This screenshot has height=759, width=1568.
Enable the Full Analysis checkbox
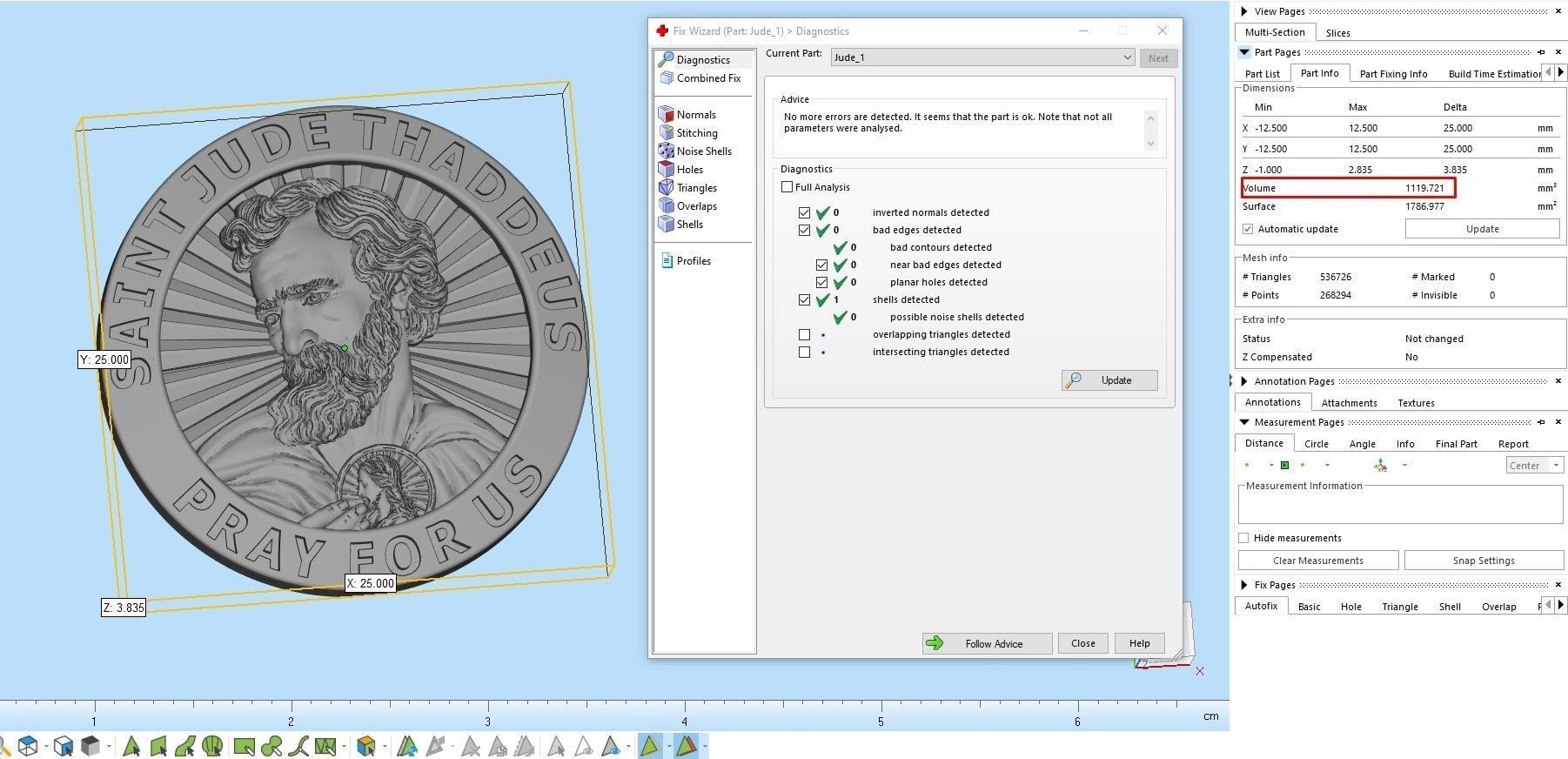point(787,187)
